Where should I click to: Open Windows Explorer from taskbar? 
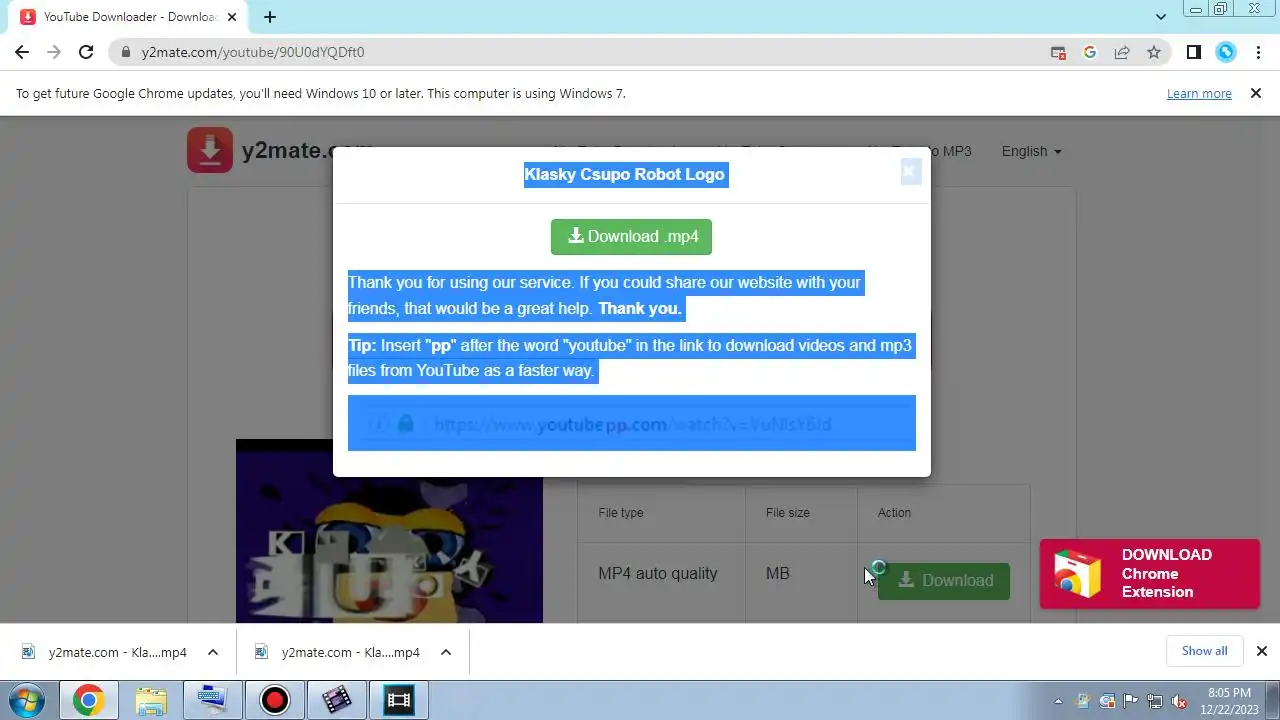(150, 700)
